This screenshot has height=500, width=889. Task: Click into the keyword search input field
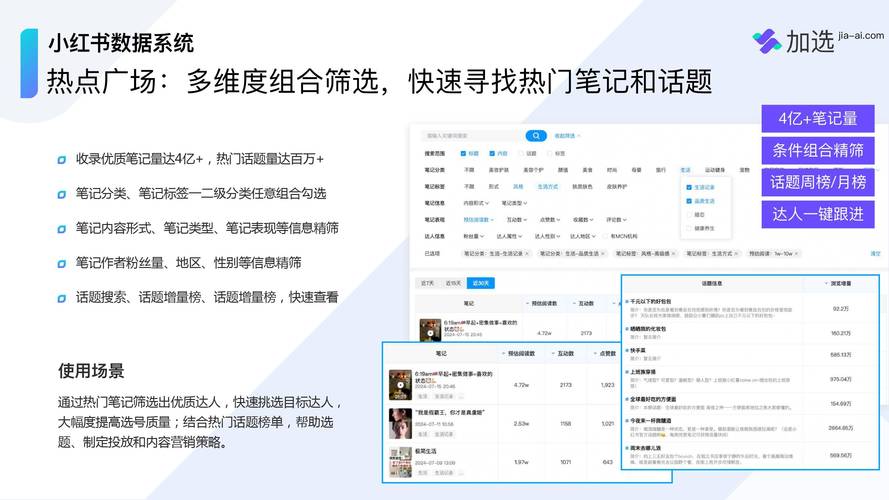[x=472, y=136]
